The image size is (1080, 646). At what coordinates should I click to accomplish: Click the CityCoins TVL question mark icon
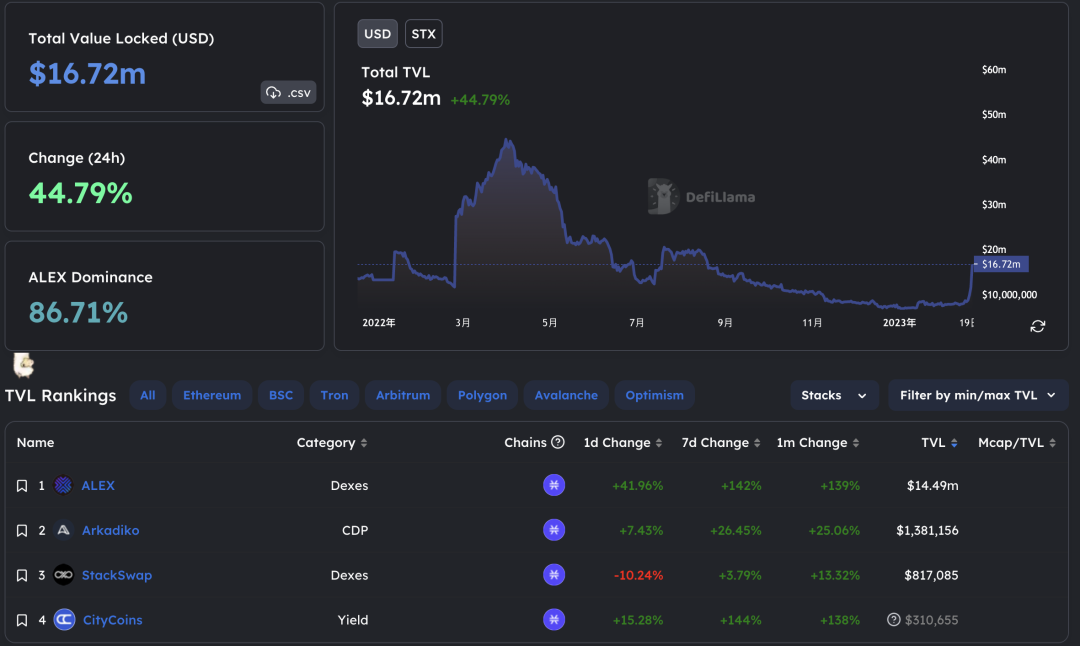(894, 620)
